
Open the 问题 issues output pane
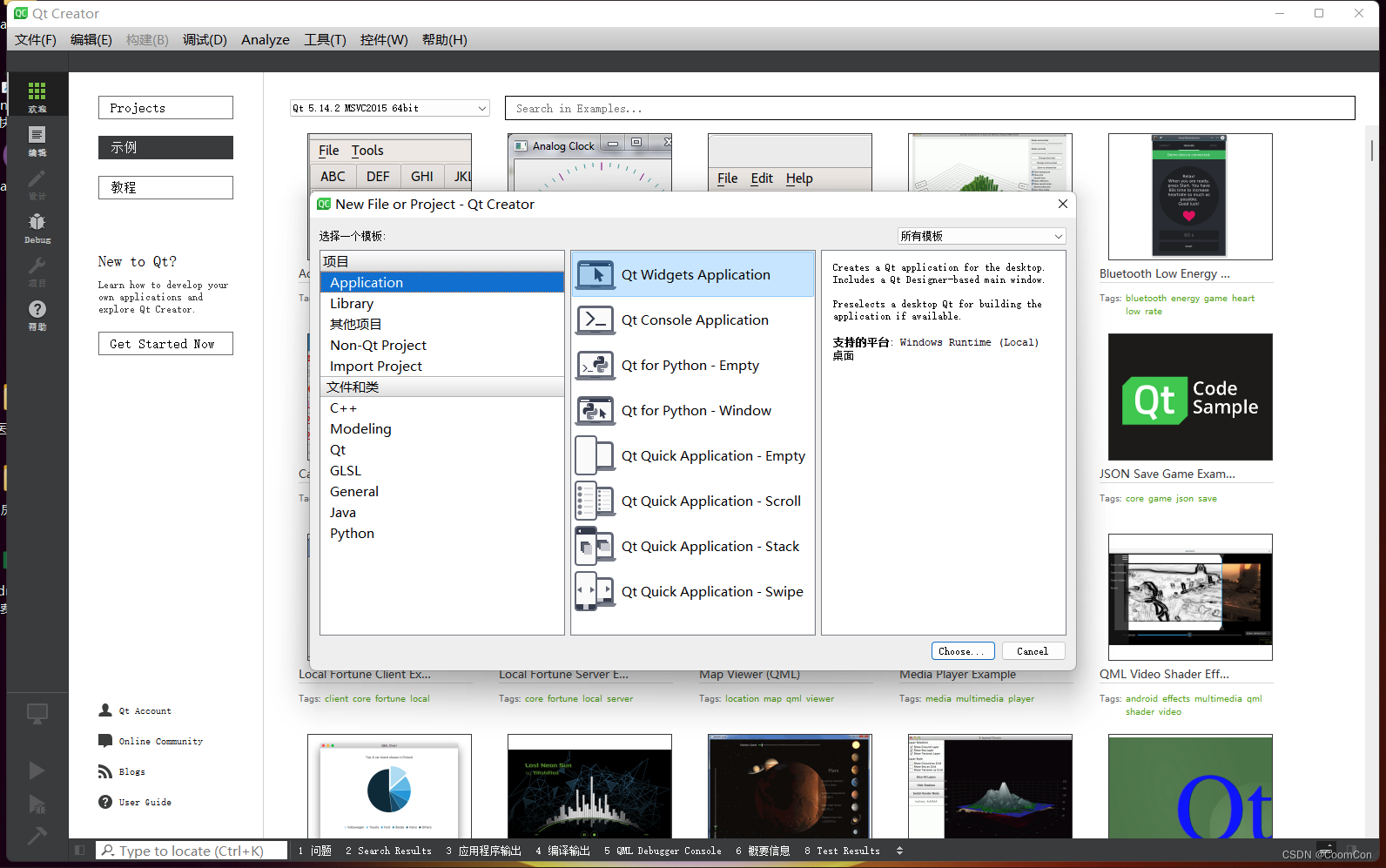coord(315,851)
